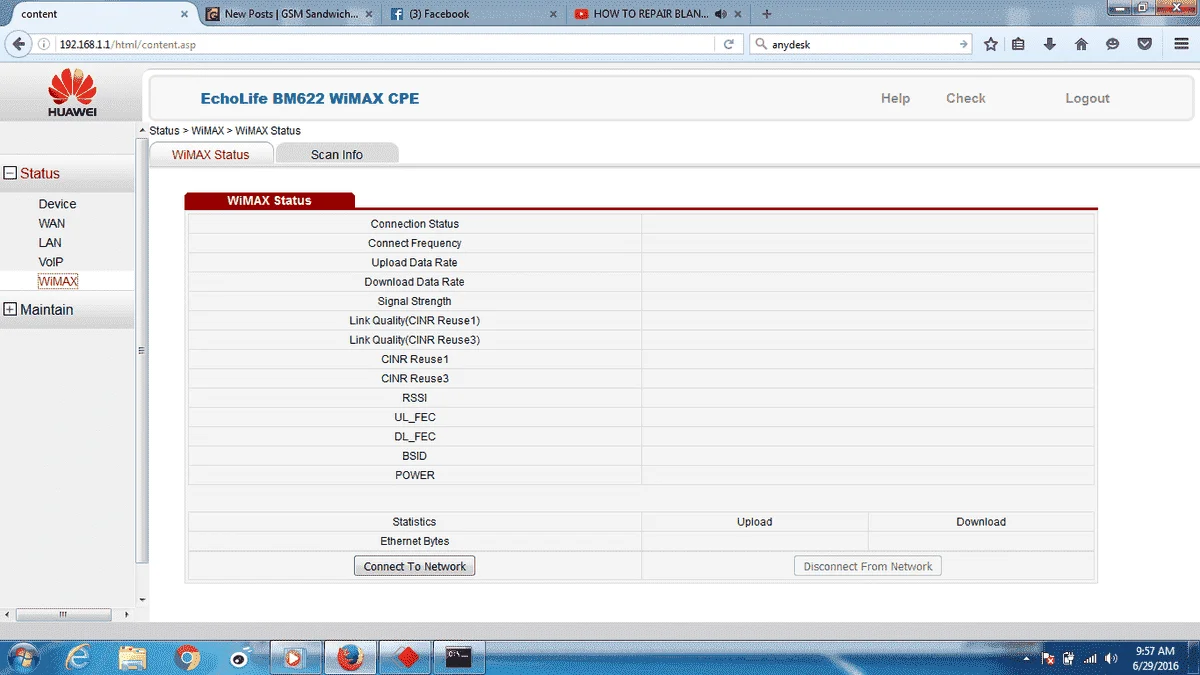Click the site info icon in address bar

(x=45, y=44)
